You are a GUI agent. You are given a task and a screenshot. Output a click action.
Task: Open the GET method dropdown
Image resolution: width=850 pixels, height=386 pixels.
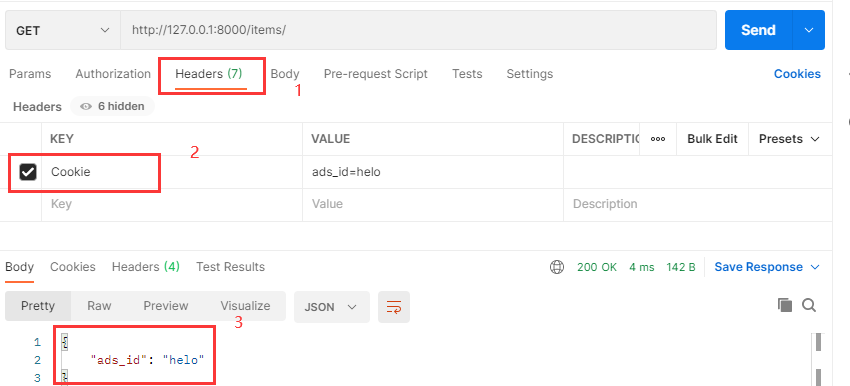pyautogui.click(x=63, y=30)
